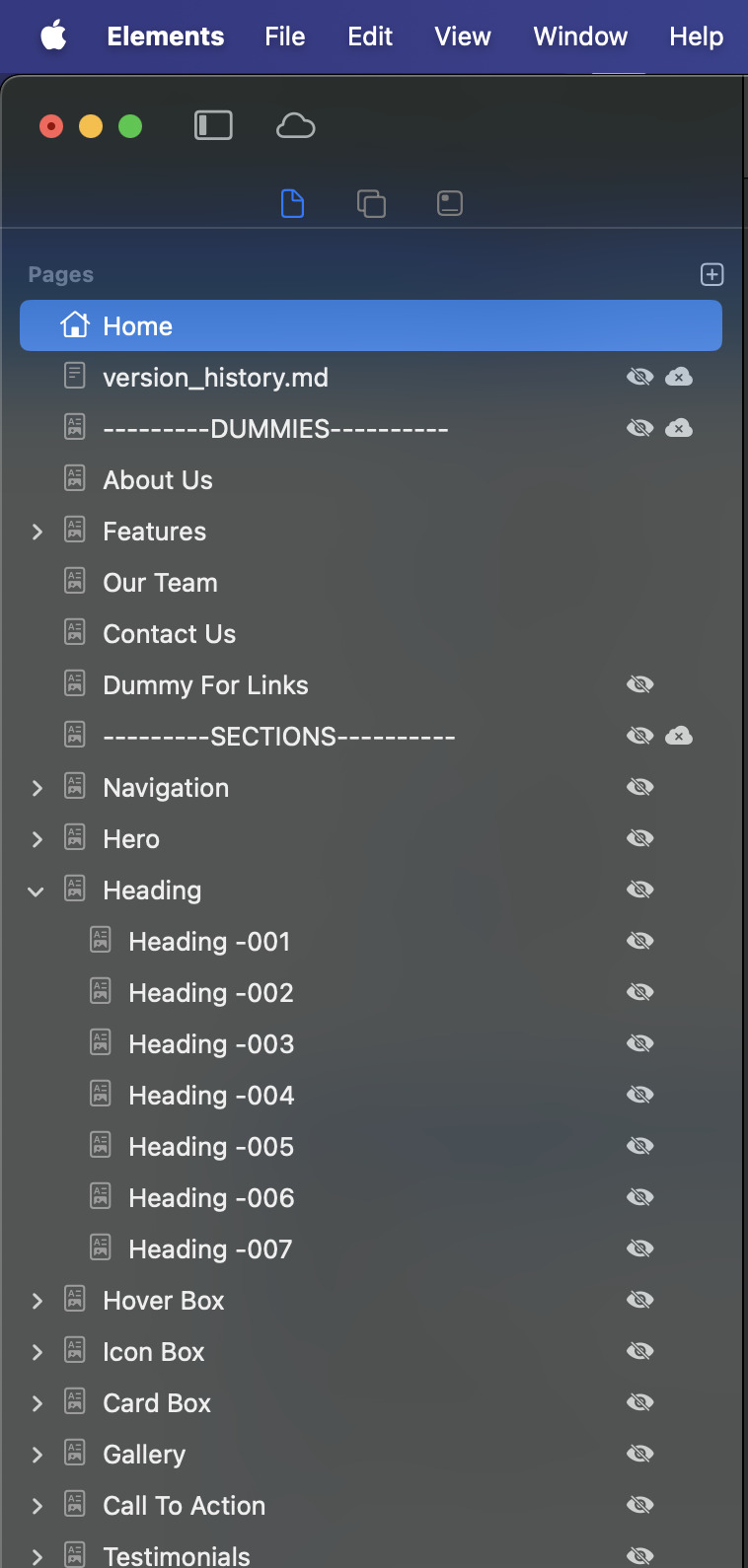Open the File menu

coord(284,36)
